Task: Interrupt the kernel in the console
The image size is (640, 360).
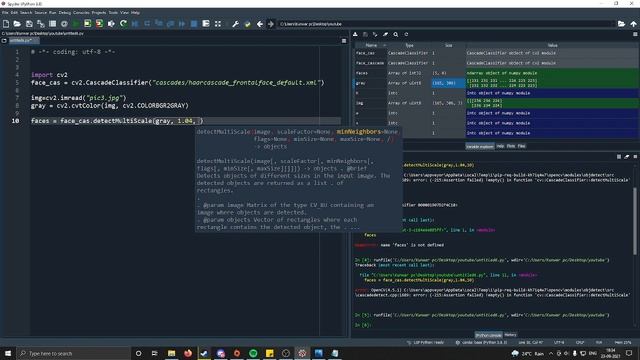Action: pos(619,157)
